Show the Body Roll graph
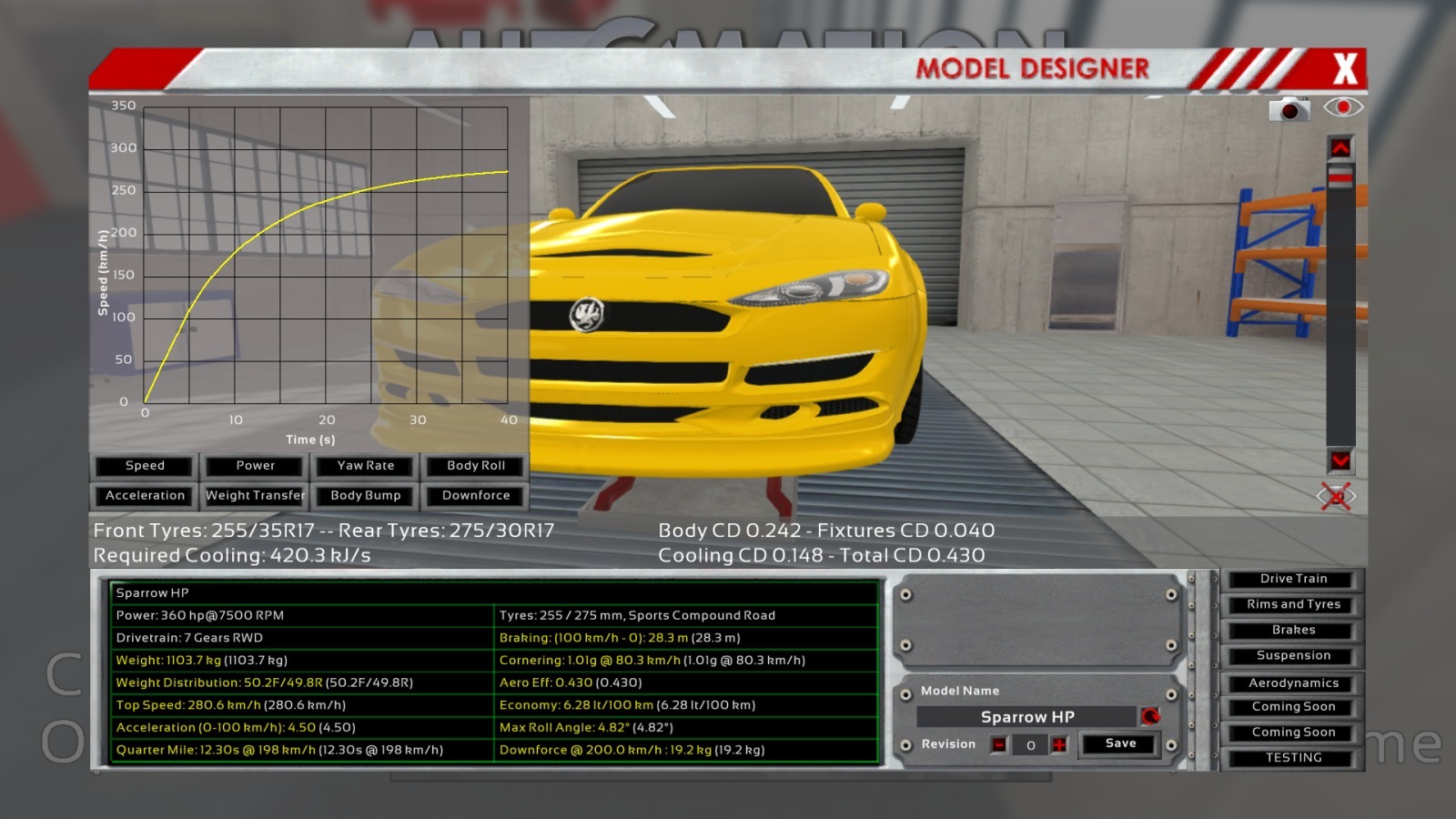 point(476,466)
